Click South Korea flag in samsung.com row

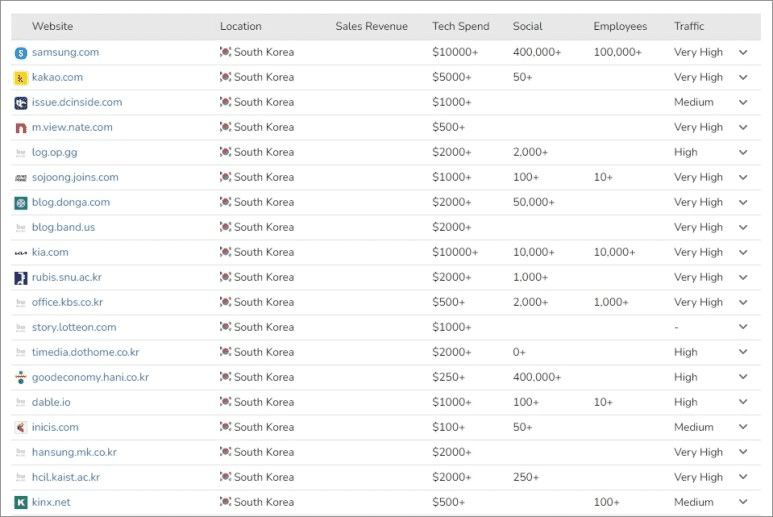[x=225, y=52]
